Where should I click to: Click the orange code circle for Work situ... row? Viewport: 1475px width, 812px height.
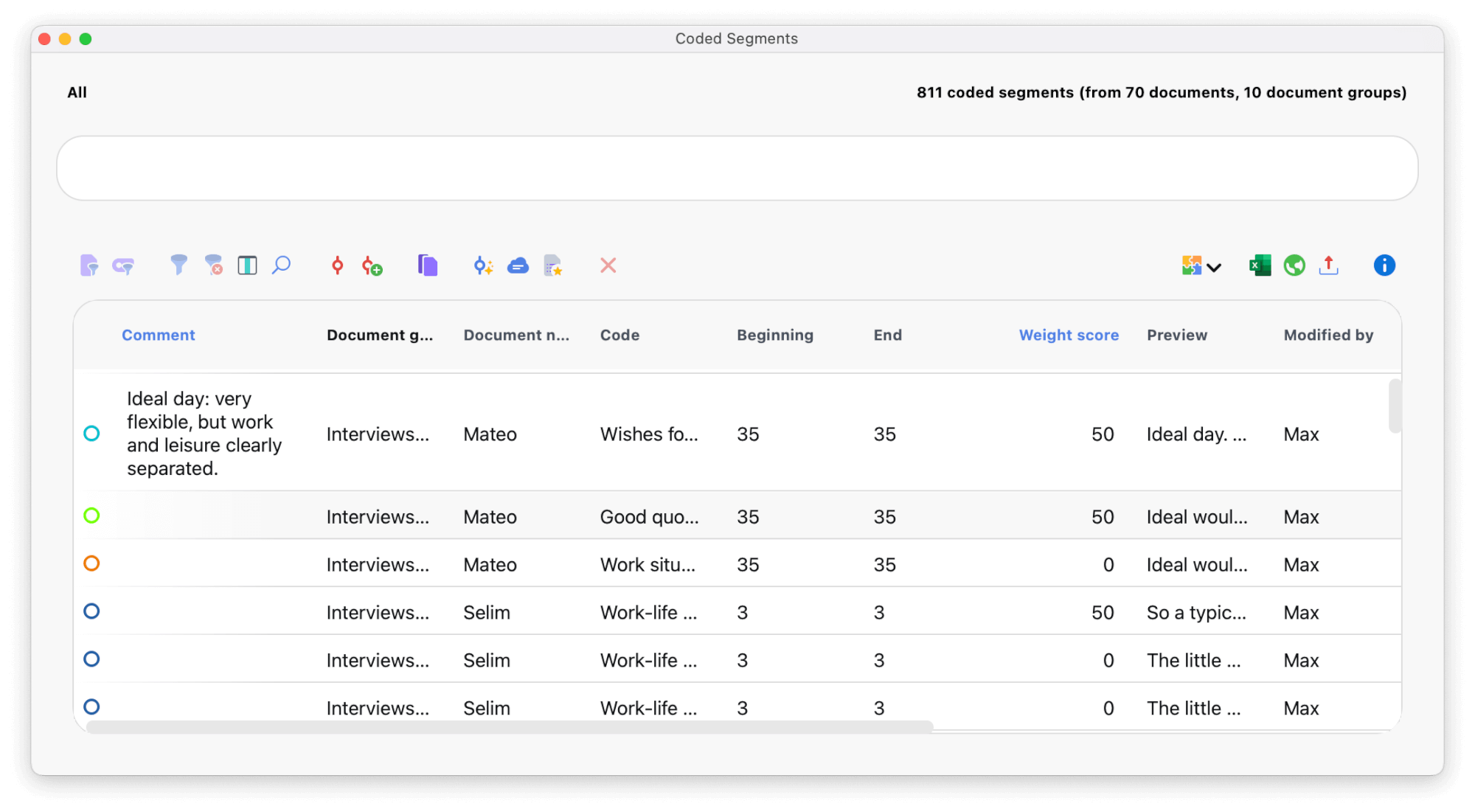point(91,563)
